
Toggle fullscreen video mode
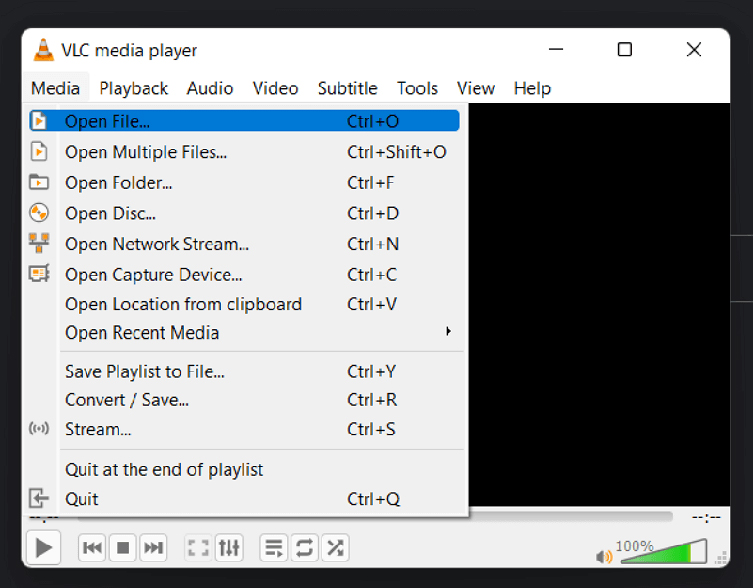tap(198, 548)
